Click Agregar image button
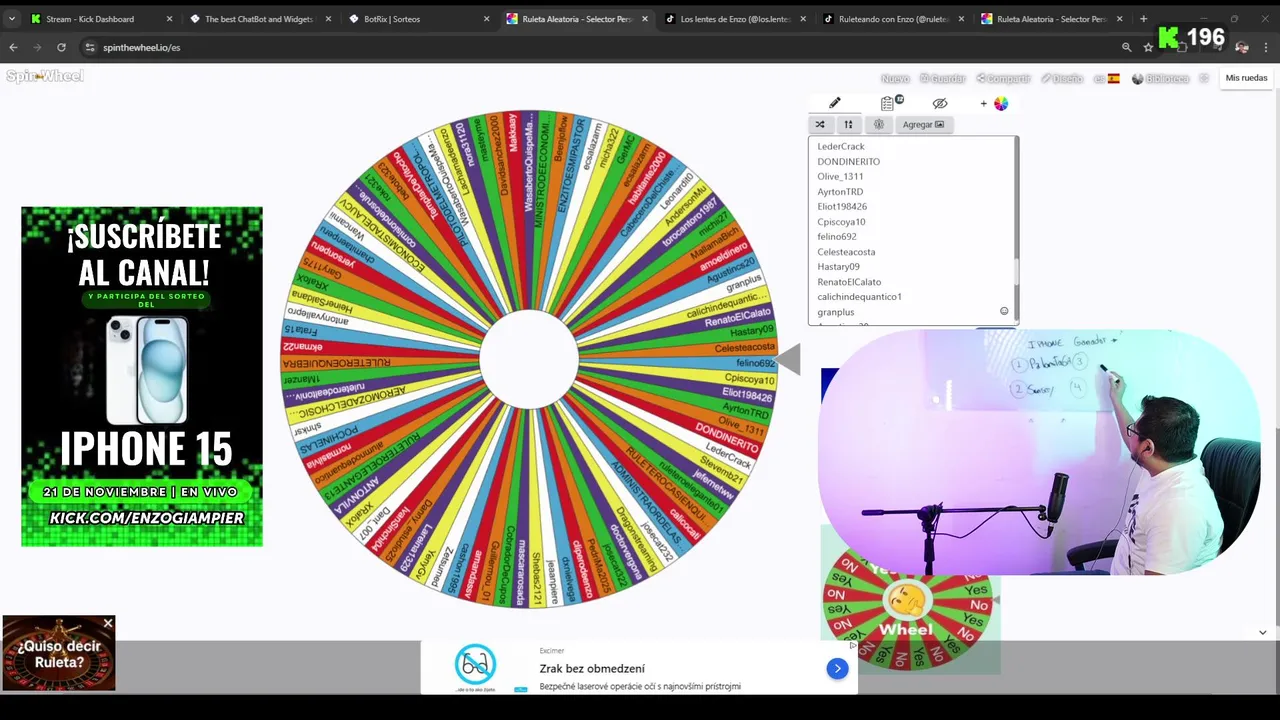Screen dimensions: 1280x720 point(923,125)
